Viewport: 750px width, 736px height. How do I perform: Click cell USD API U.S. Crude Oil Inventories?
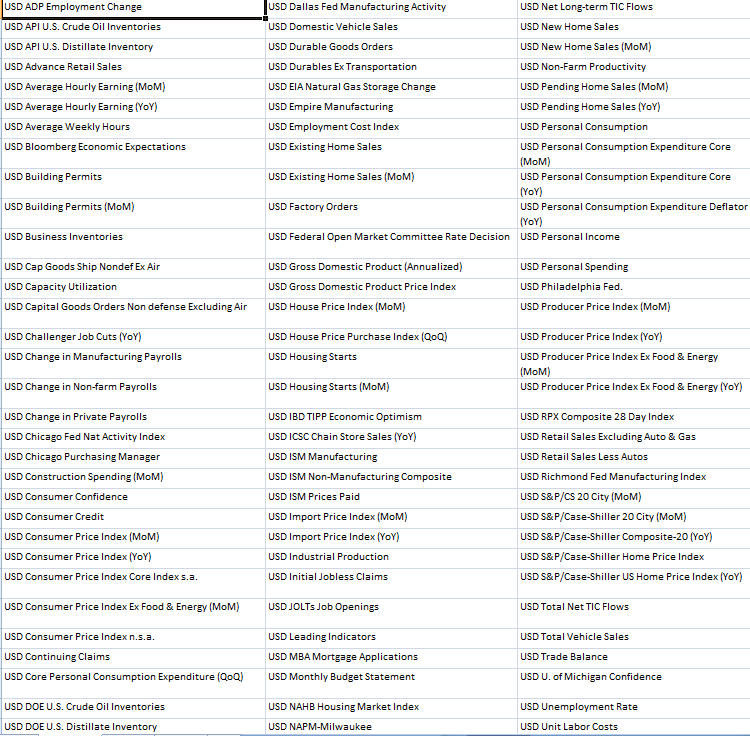133,29
